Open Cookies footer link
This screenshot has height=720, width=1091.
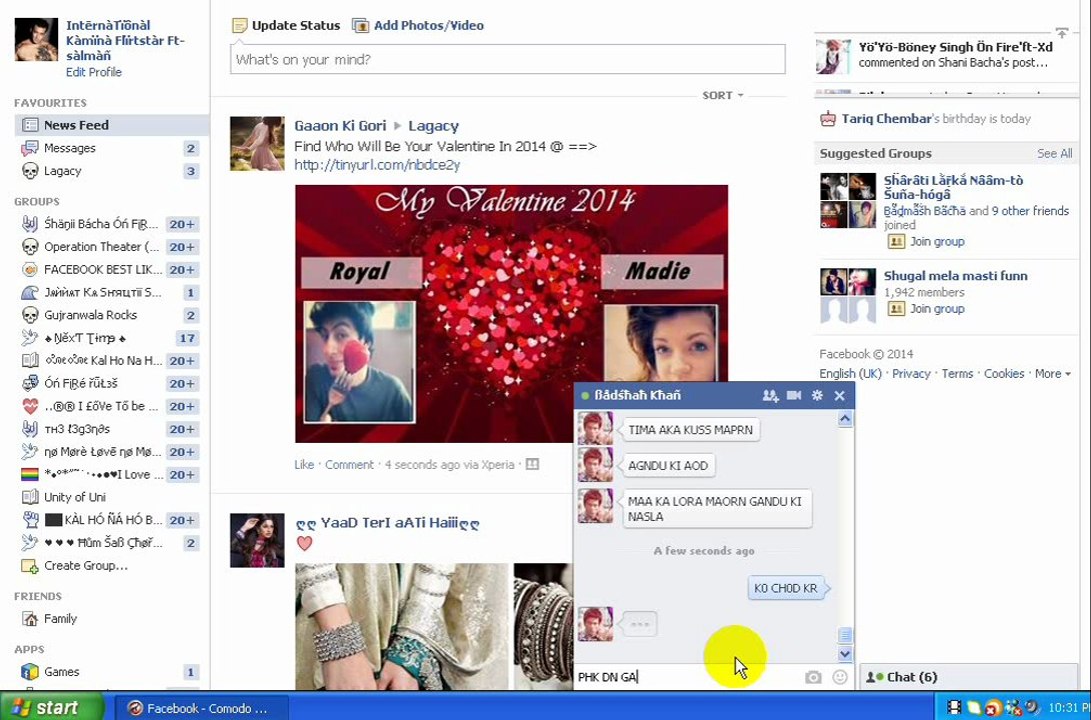pyautogui.click(x=1004, y=374)
